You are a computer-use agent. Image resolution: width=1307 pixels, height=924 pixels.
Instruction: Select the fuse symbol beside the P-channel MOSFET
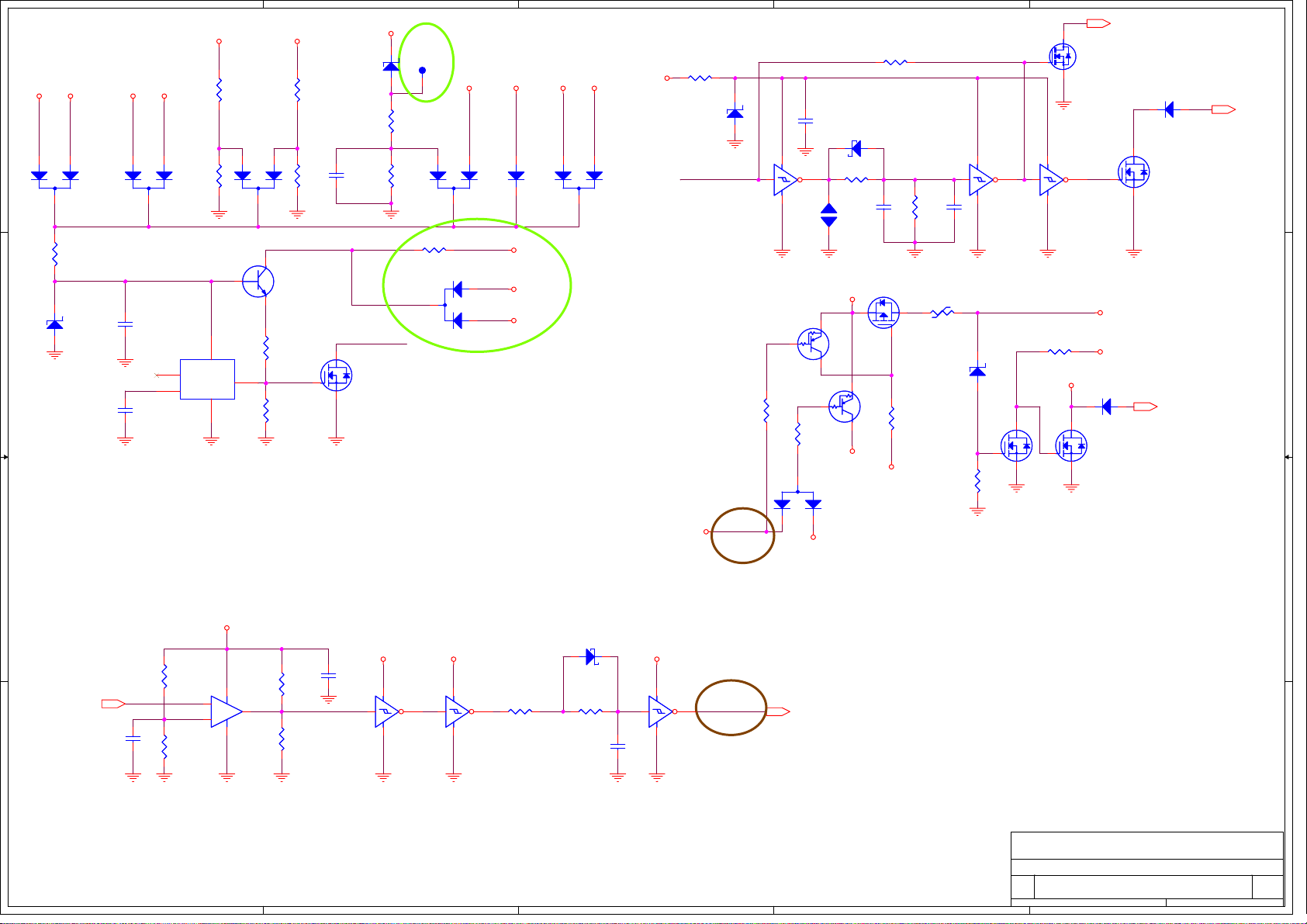(942, 313)
